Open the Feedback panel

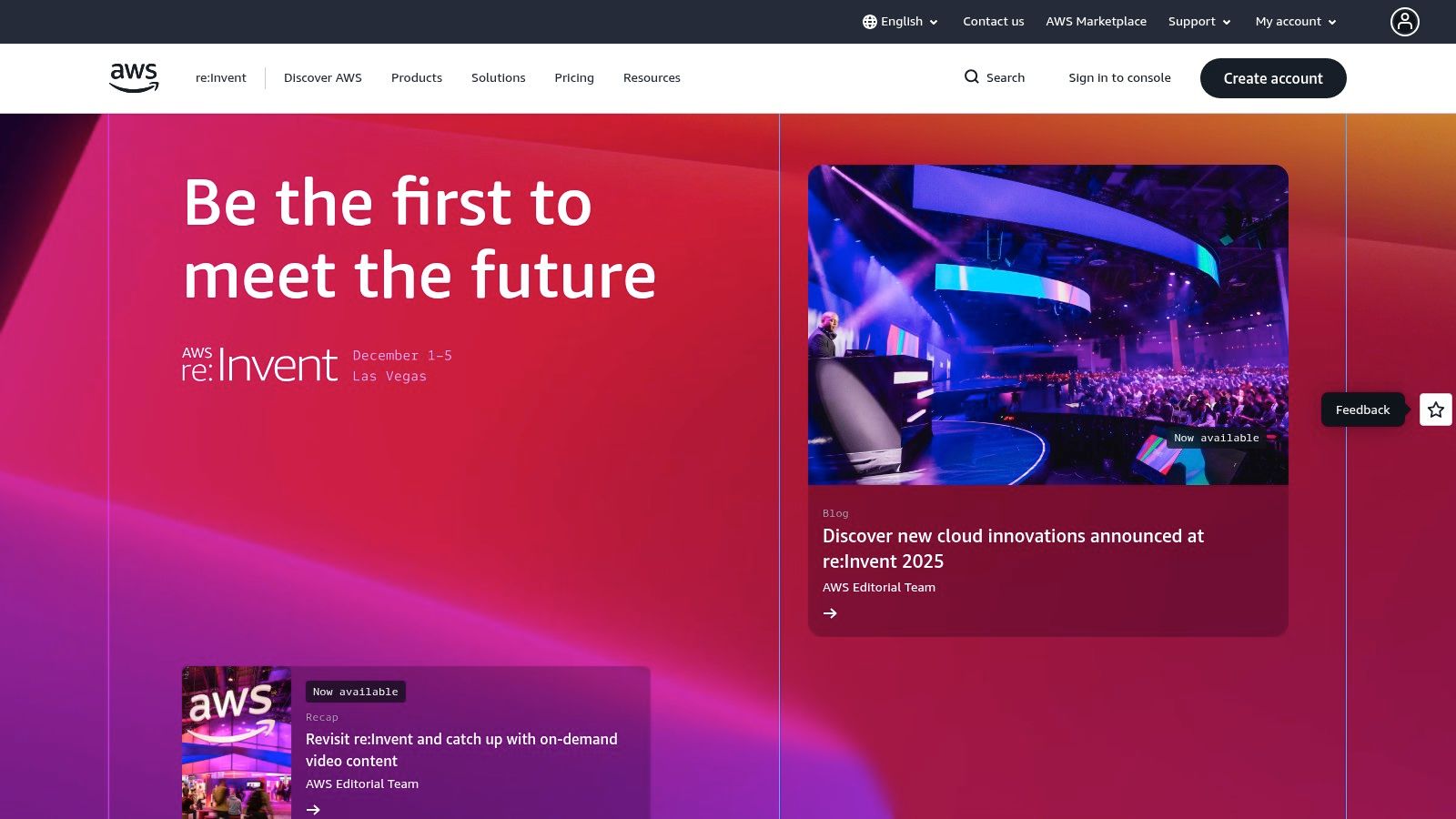pyautogui.click(x=1362, y=409)
